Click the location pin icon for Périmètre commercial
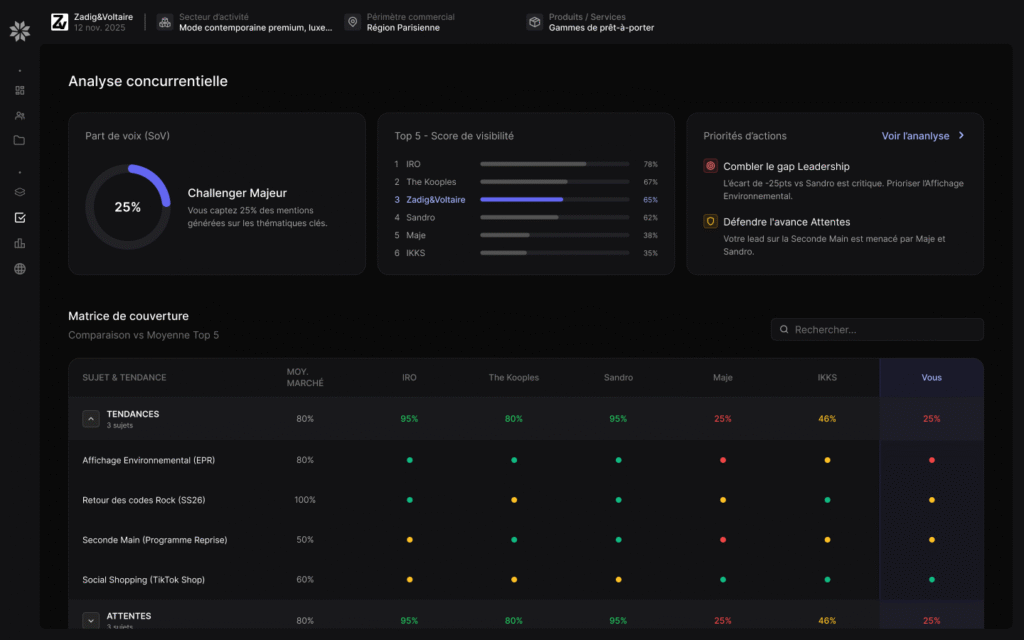The image size is (1024, 640). (x=351, y=22)
